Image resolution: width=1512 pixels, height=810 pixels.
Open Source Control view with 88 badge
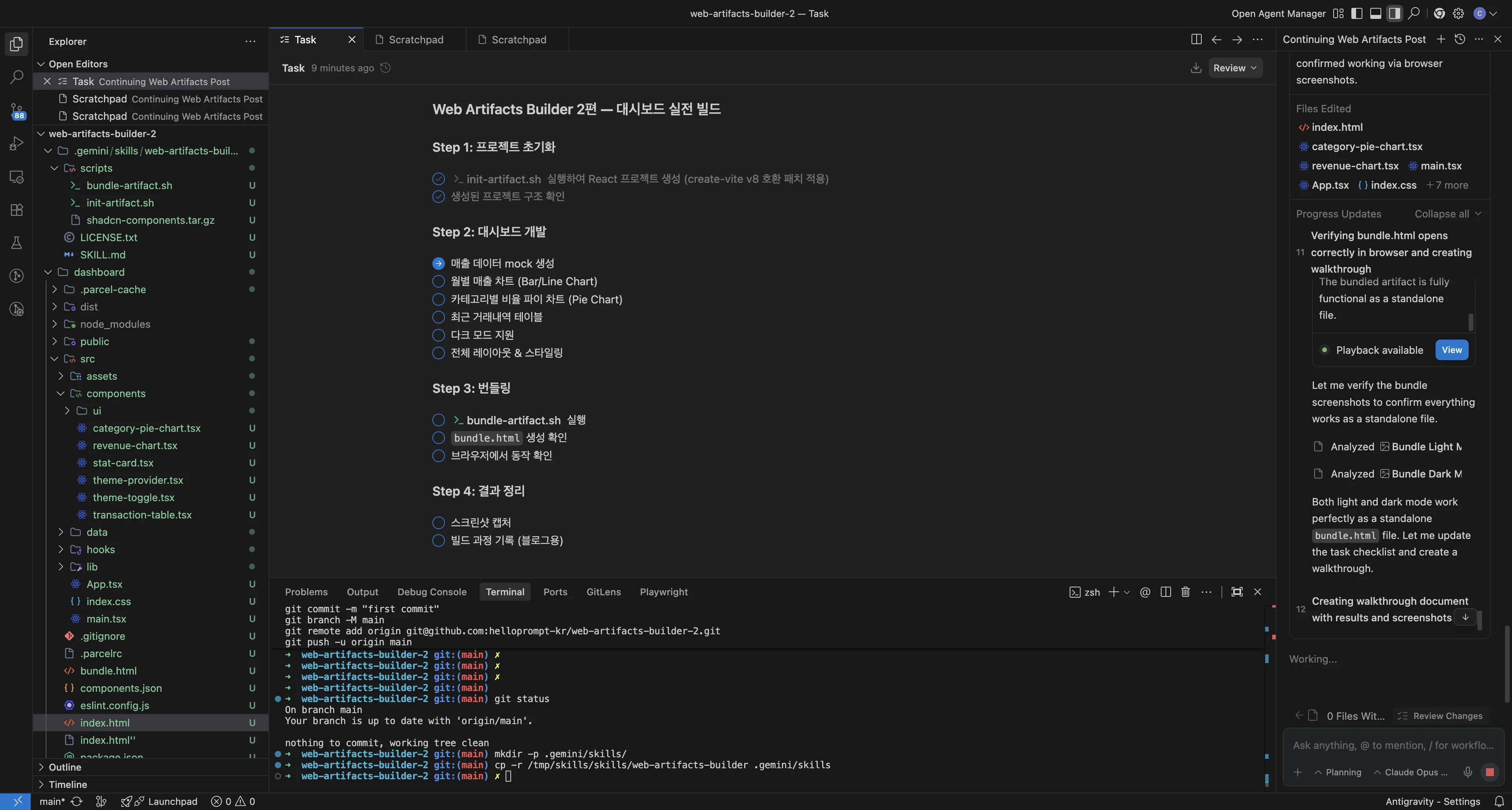pyautogui.click(x=17, y=110)
